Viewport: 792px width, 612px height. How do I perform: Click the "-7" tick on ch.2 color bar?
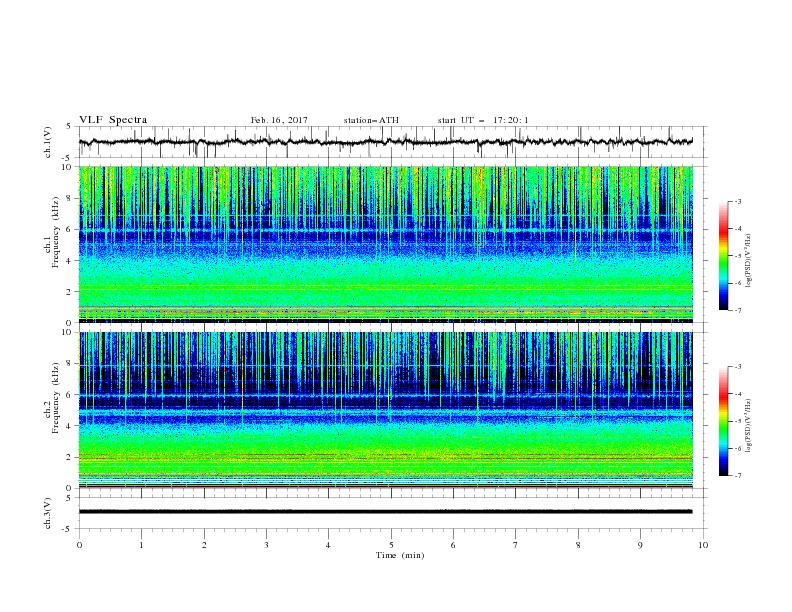coord(738,476)
